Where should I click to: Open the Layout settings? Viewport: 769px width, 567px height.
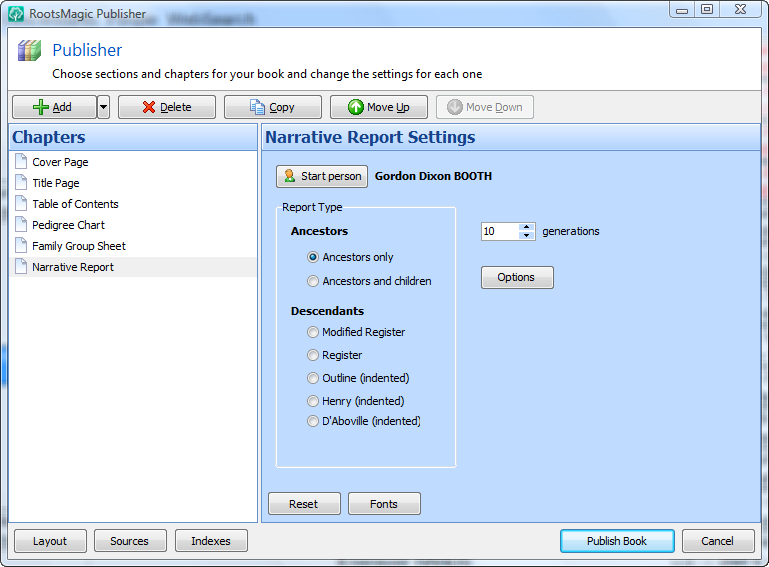[51, 541]
